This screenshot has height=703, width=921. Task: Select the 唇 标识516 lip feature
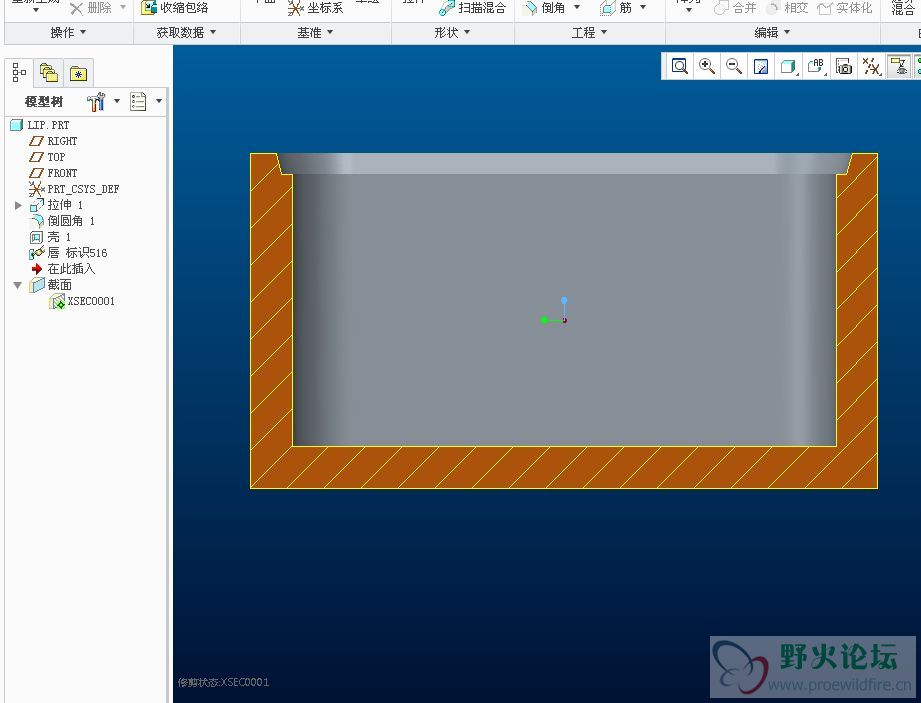(x=68, y=253)
